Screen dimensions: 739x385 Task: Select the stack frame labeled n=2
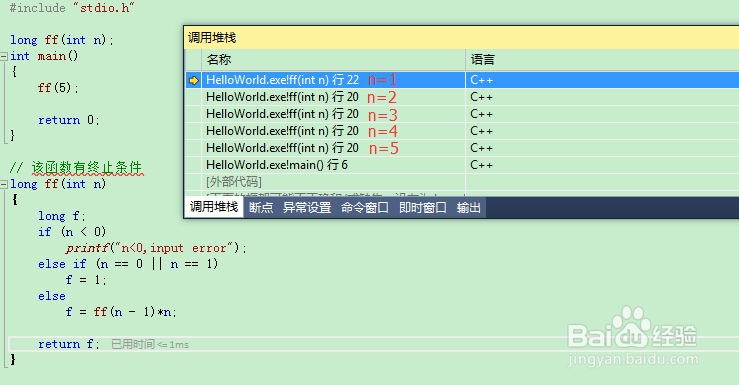[462, 97]
